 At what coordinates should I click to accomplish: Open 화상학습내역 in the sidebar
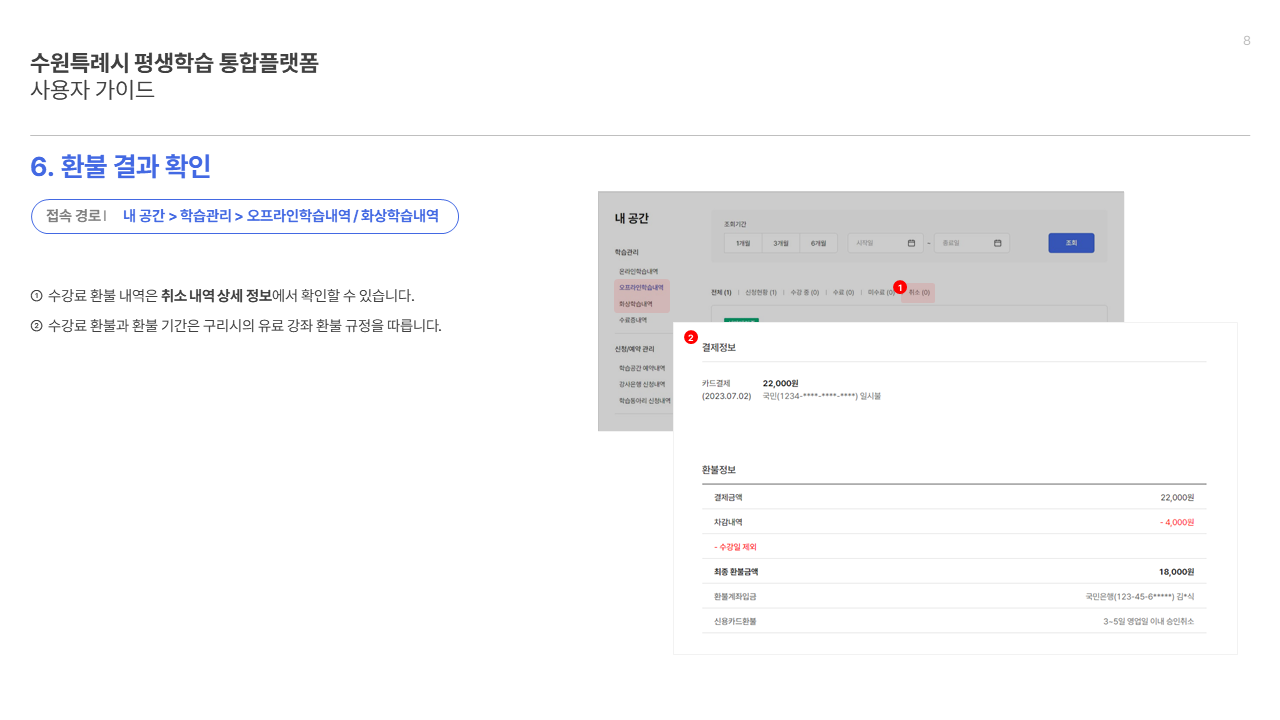[636, 303]
